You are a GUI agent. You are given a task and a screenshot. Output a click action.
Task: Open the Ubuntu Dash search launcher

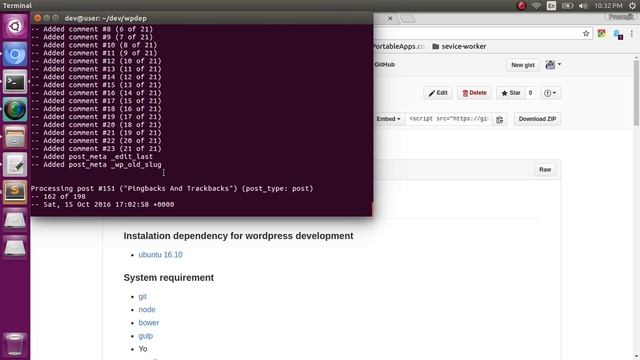15,27
